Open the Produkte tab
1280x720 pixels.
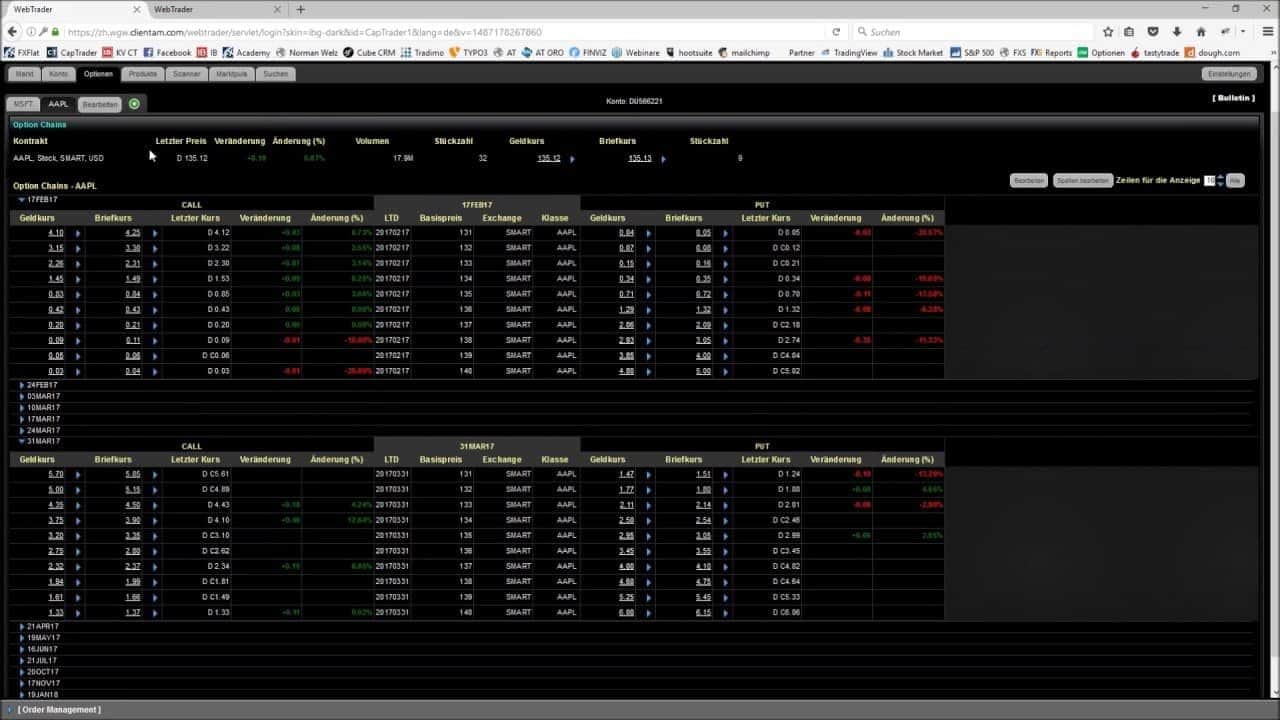click(143, 74)
